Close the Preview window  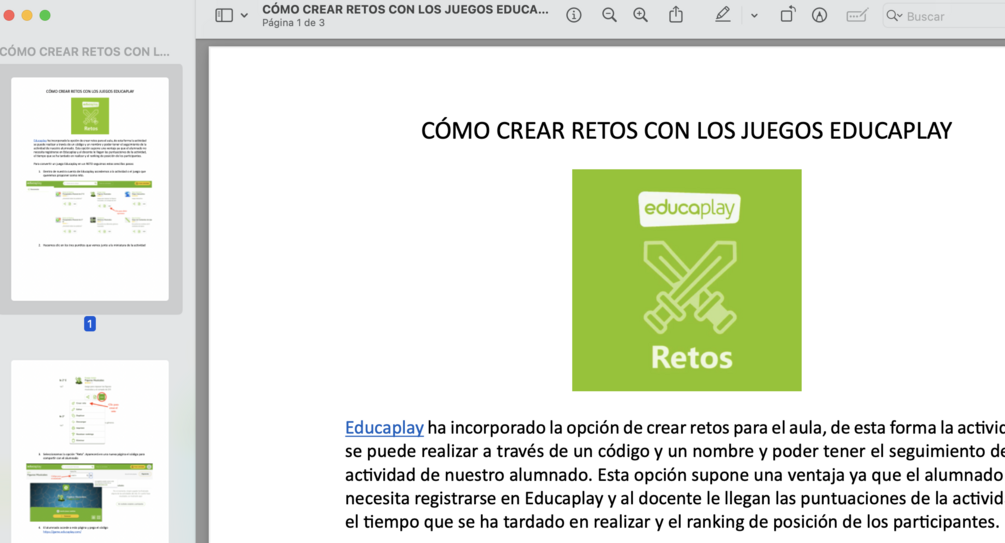(9, 15)
